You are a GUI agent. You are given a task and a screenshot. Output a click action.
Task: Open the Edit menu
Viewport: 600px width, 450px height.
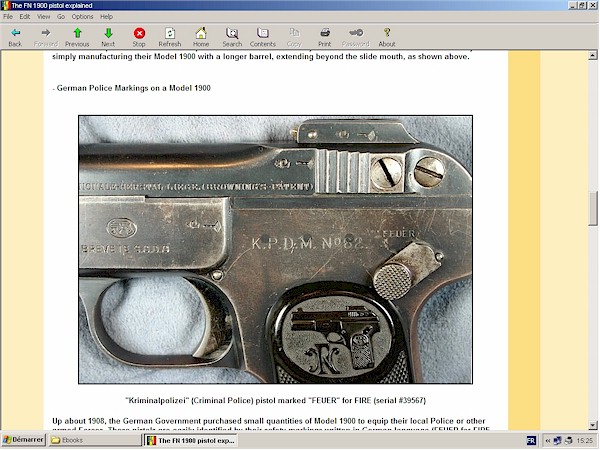point(25,16)
